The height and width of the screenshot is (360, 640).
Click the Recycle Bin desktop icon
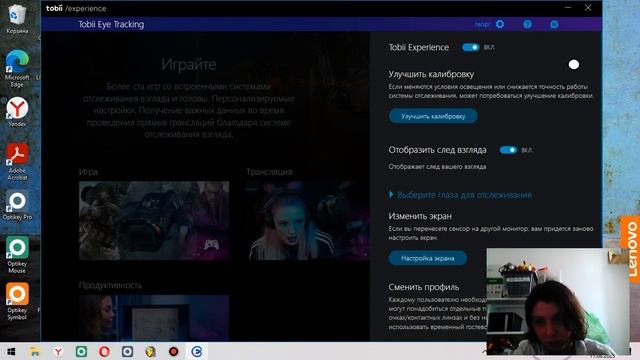[x=17, y=18]
